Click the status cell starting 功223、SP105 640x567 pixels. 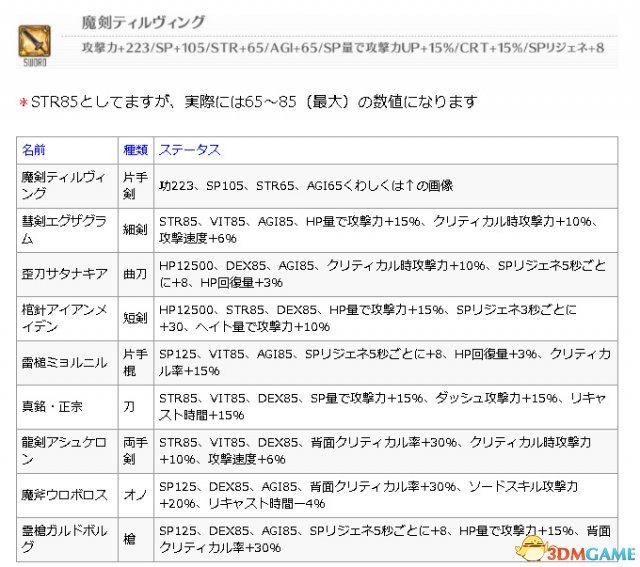coord(386,186)
